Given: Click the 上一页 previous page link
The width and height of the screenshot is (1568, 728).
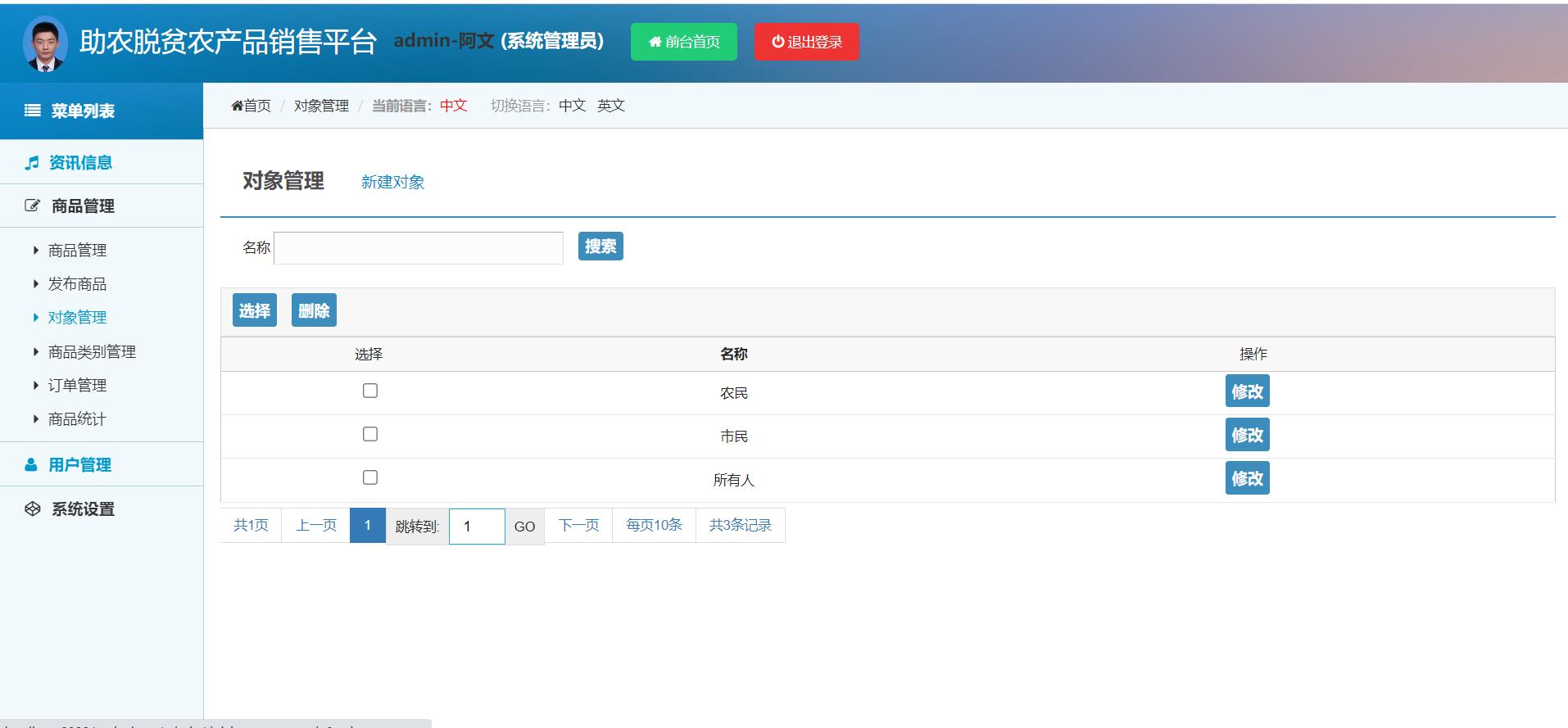Looking at the screenshot, I should (316, 525).
